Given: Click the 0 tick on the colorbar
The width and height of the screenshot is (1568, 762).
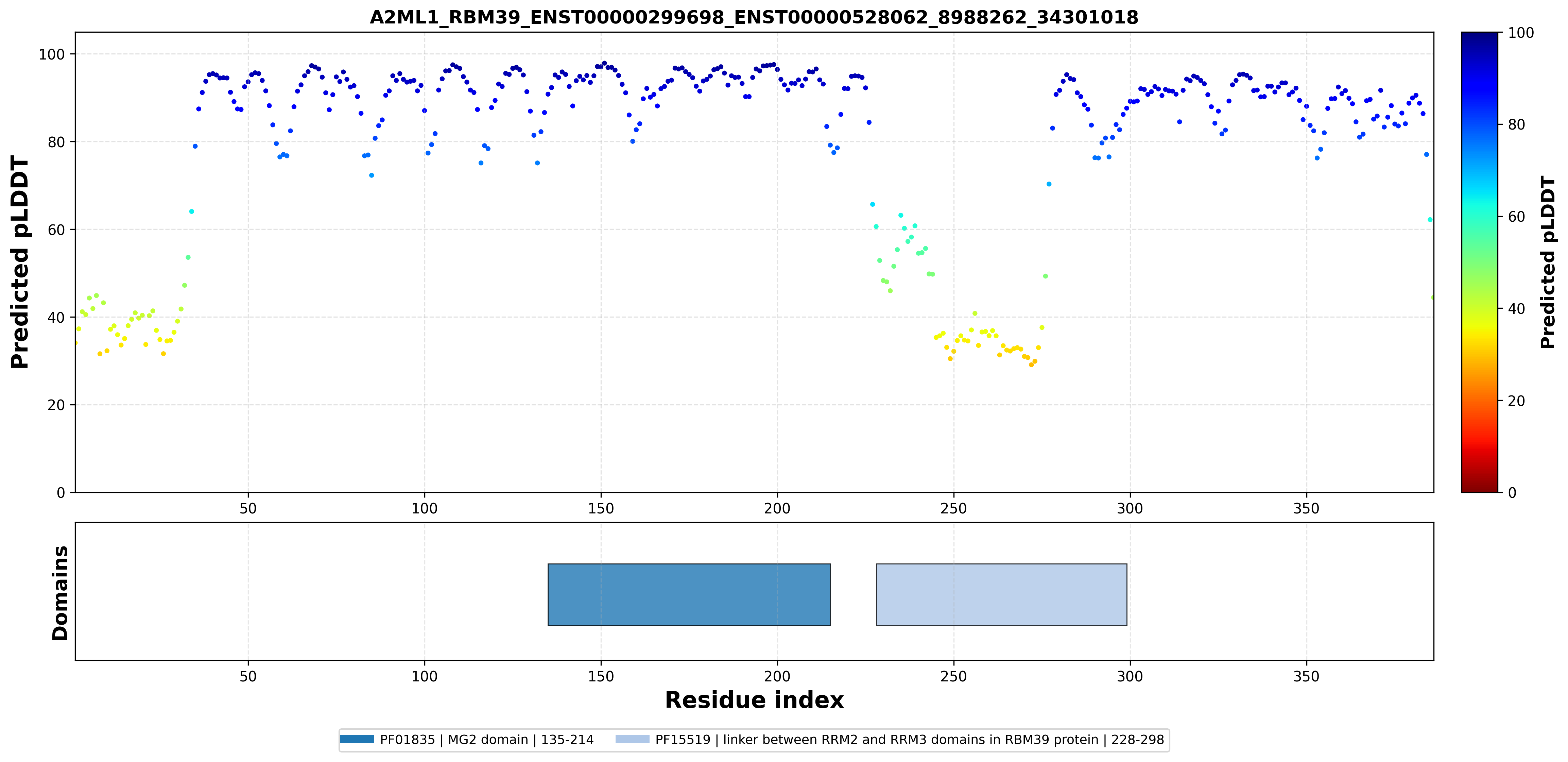Looking at the screenshot, I should point(1512,493).
